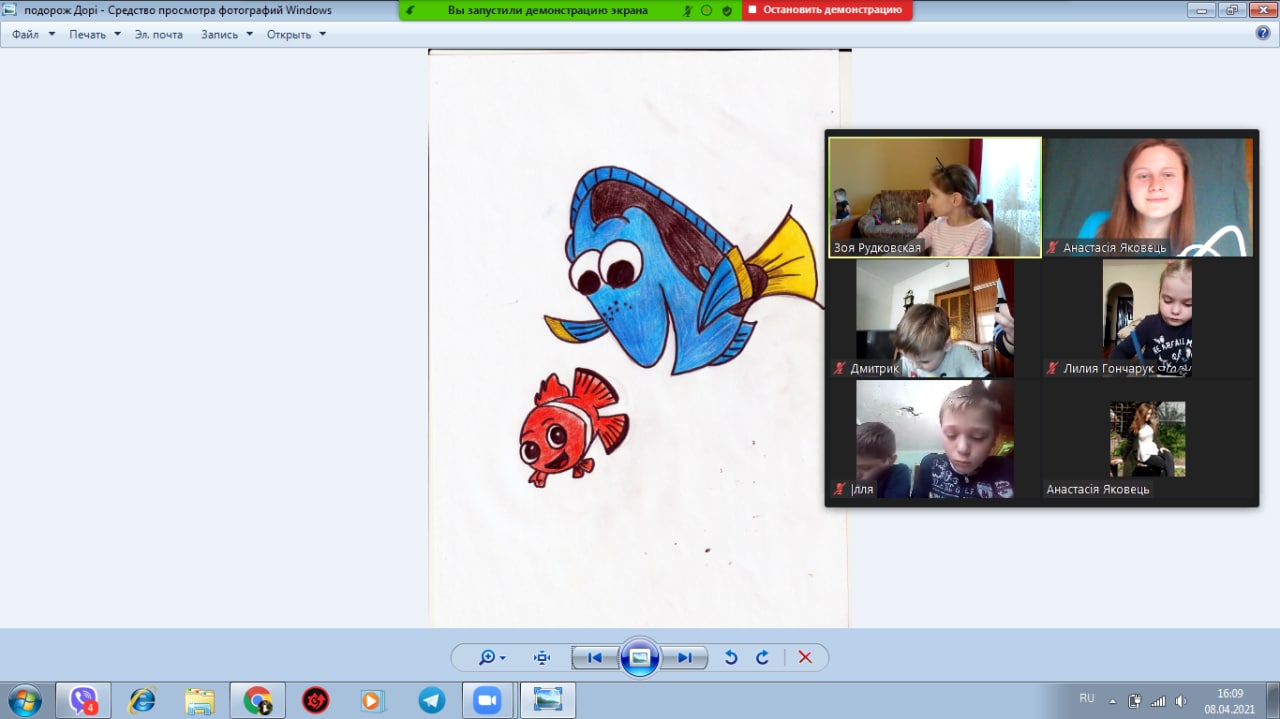1280x719 pixels.
Task: Expand the Печать dropdown arrow
Action: tap(117, 34)
